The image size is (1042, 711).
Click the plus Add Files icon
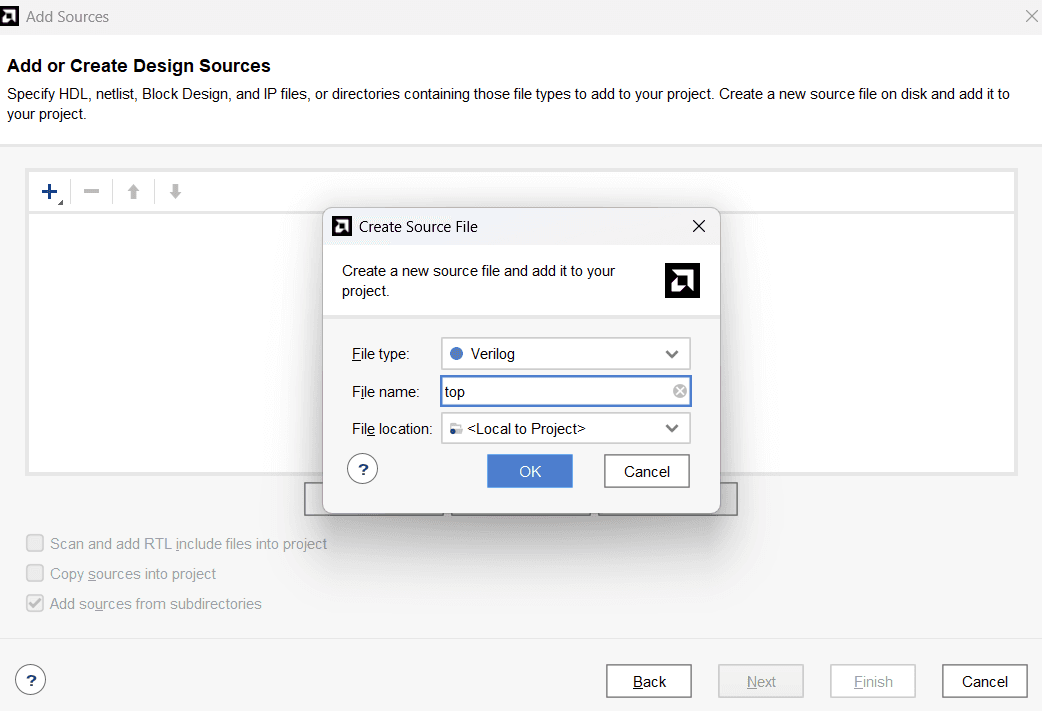49,191
